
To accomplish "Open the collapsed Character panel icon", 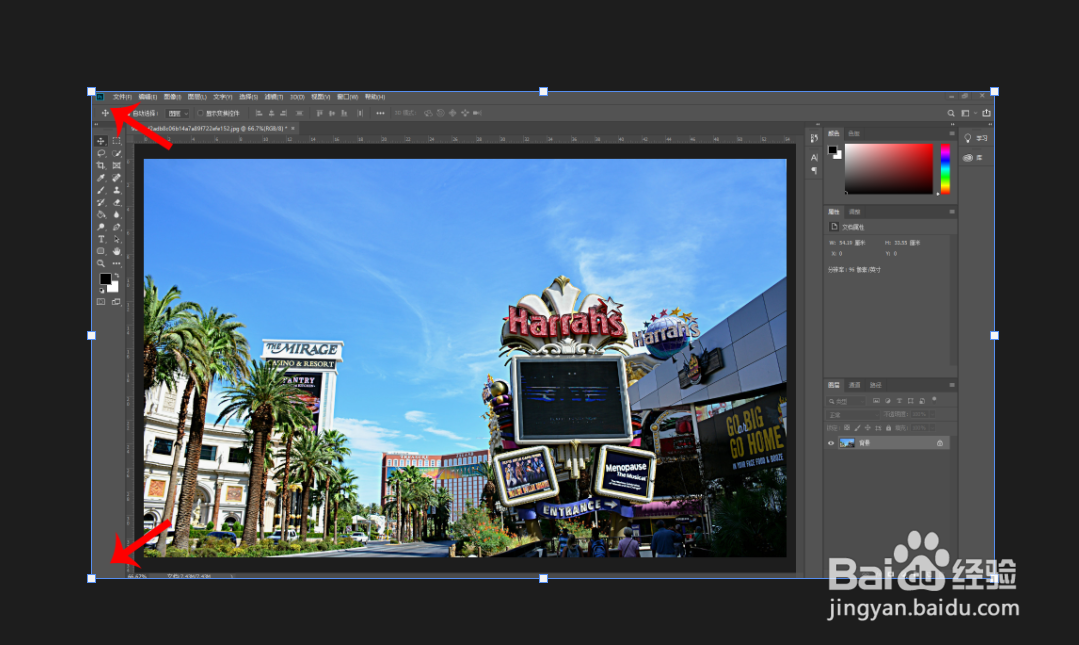I will tap(814, 158).
